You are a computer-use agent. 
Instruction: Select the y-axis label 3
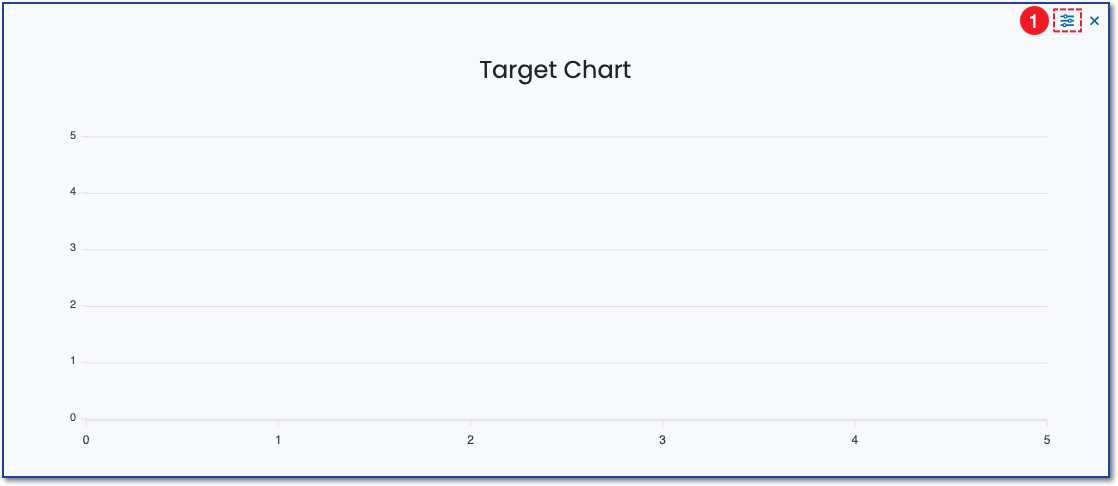pyautogui.click(x=73, y=248)
